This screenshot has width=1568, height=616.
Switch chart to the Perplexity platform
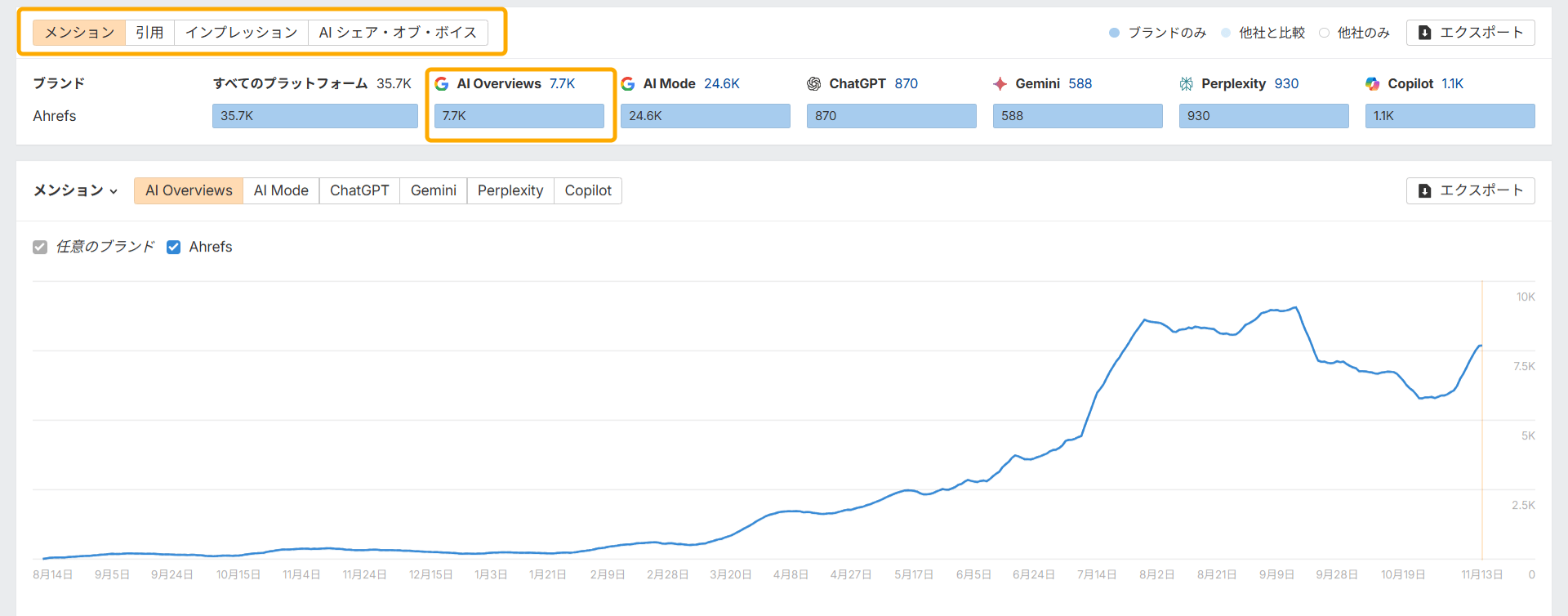[510, 190]
